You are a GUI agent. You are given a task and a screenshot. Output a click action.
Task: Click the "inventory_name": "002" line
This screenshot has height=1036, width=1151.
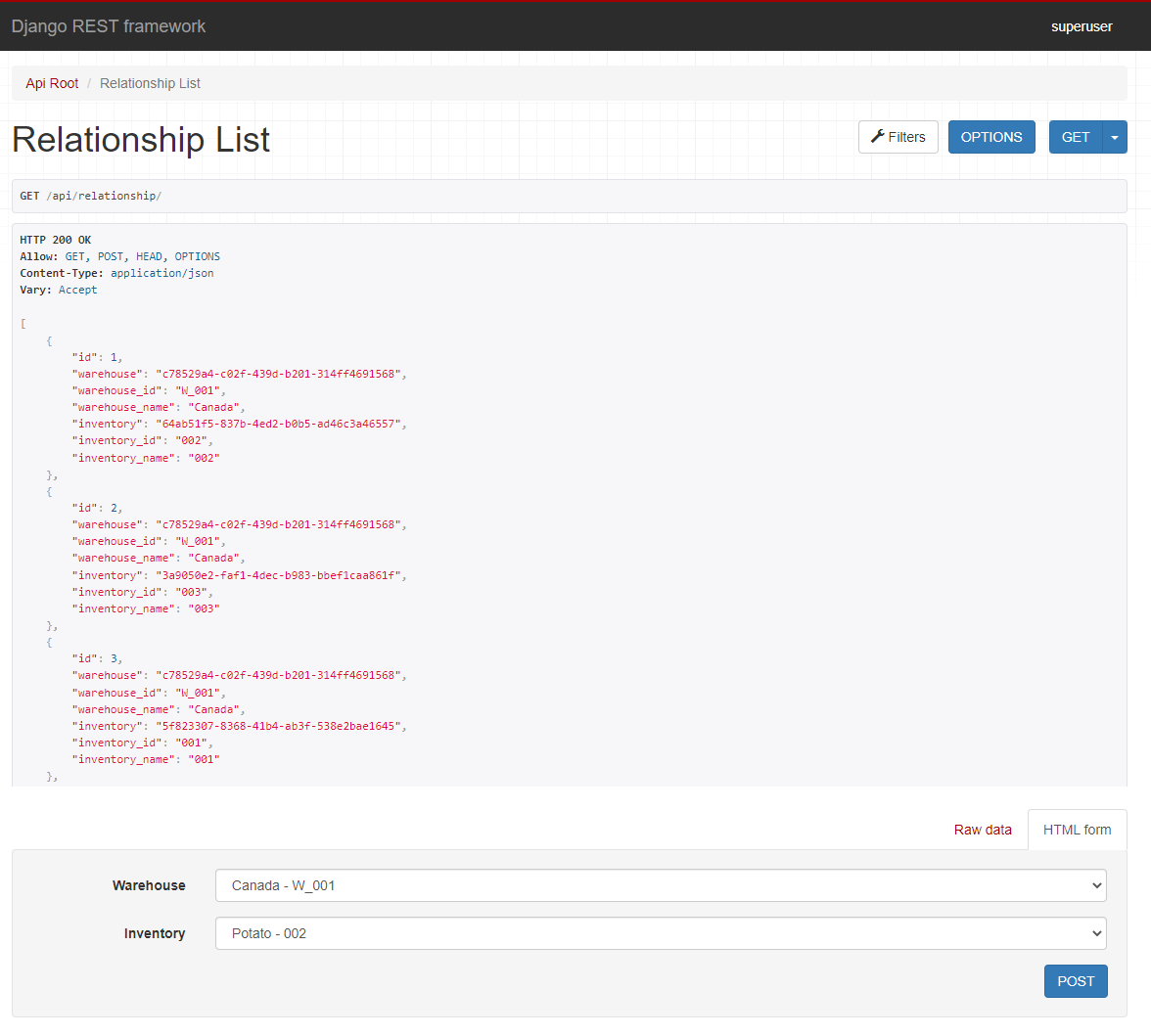(146, 458)
